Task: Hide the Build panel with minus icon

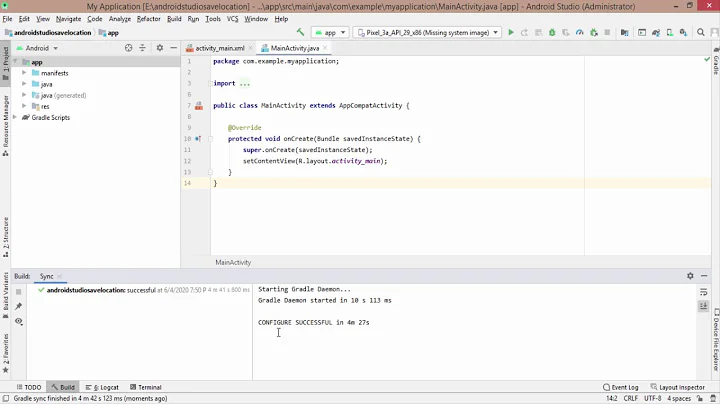Action: pos(704,276)
